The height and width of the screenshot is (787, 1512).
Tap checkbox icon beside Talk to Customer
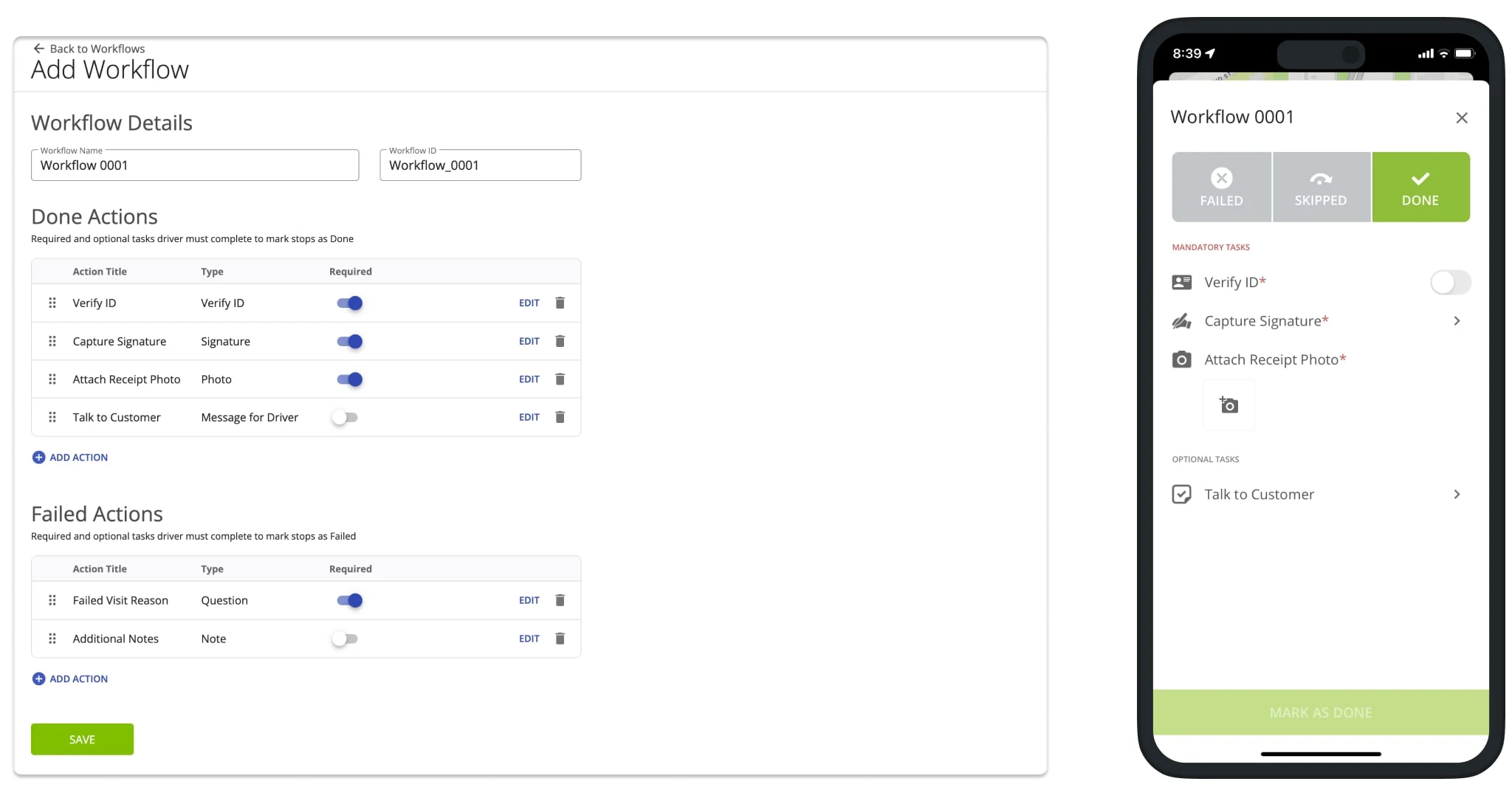tap(1181, 495)
